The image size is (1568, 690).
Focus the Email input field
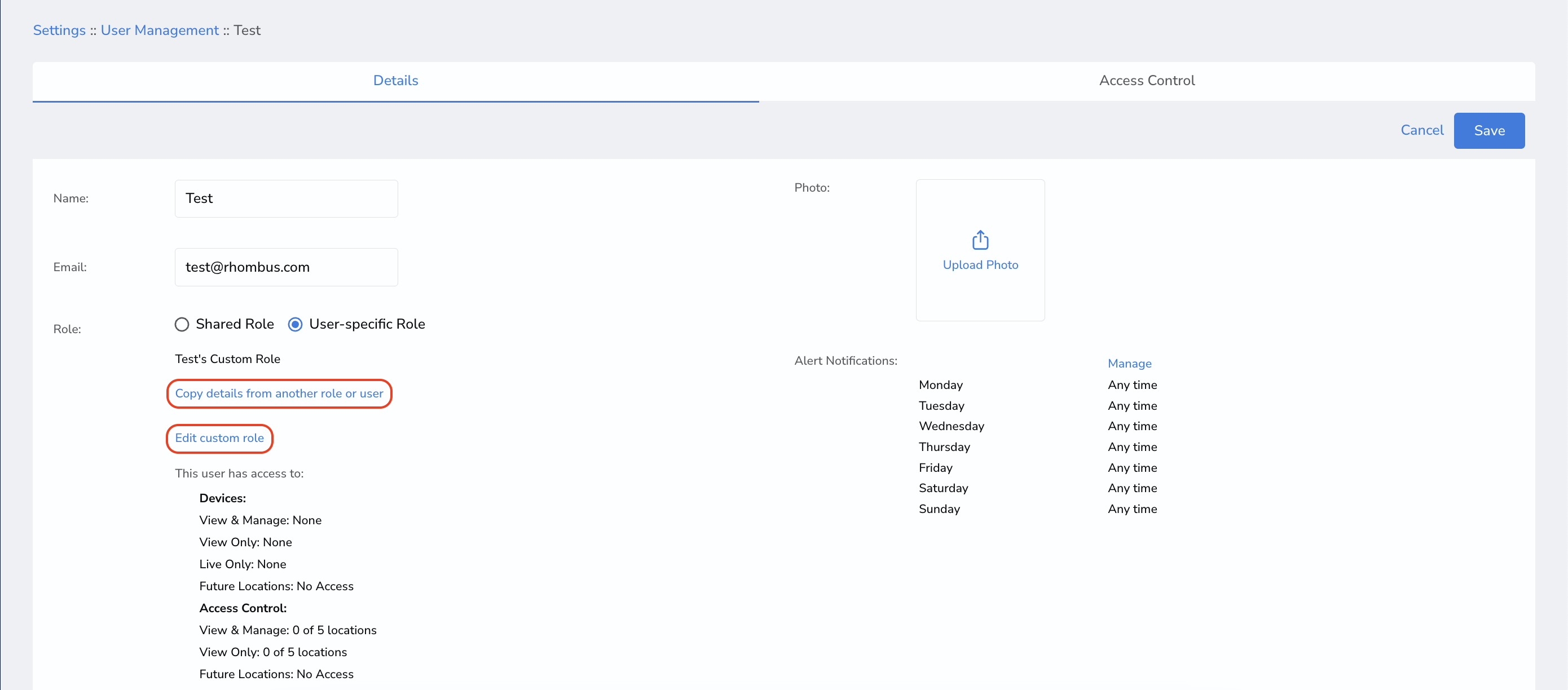coord(286,267)
